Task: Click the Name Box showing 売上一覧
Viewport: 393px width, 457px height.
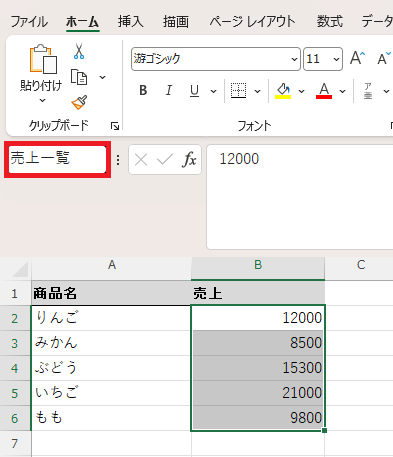Action: pos(57,159)
